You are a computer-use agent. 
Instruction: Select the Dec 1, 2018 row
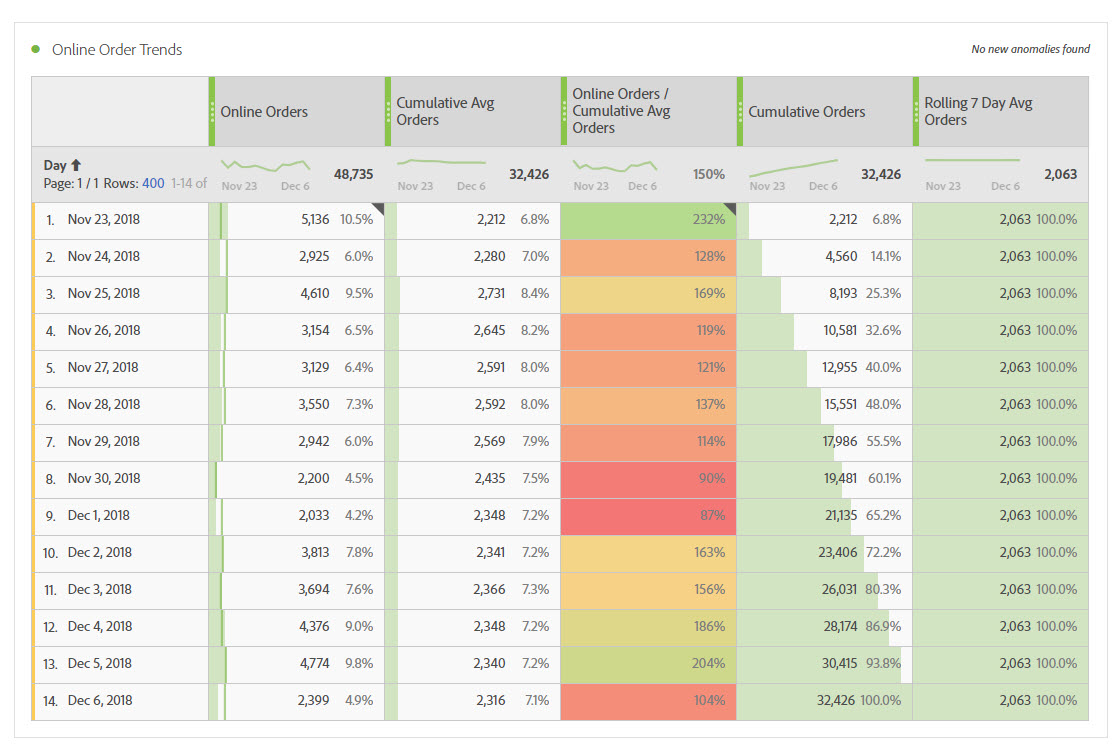tap(98, 515)
